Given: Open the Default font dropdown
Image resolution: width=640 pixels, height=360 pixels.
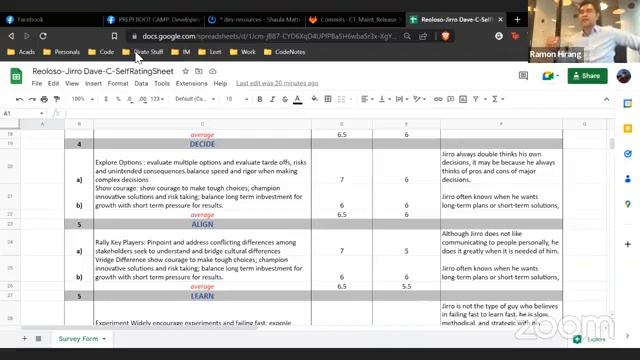Looking at the screenshot, I should 195,99.
